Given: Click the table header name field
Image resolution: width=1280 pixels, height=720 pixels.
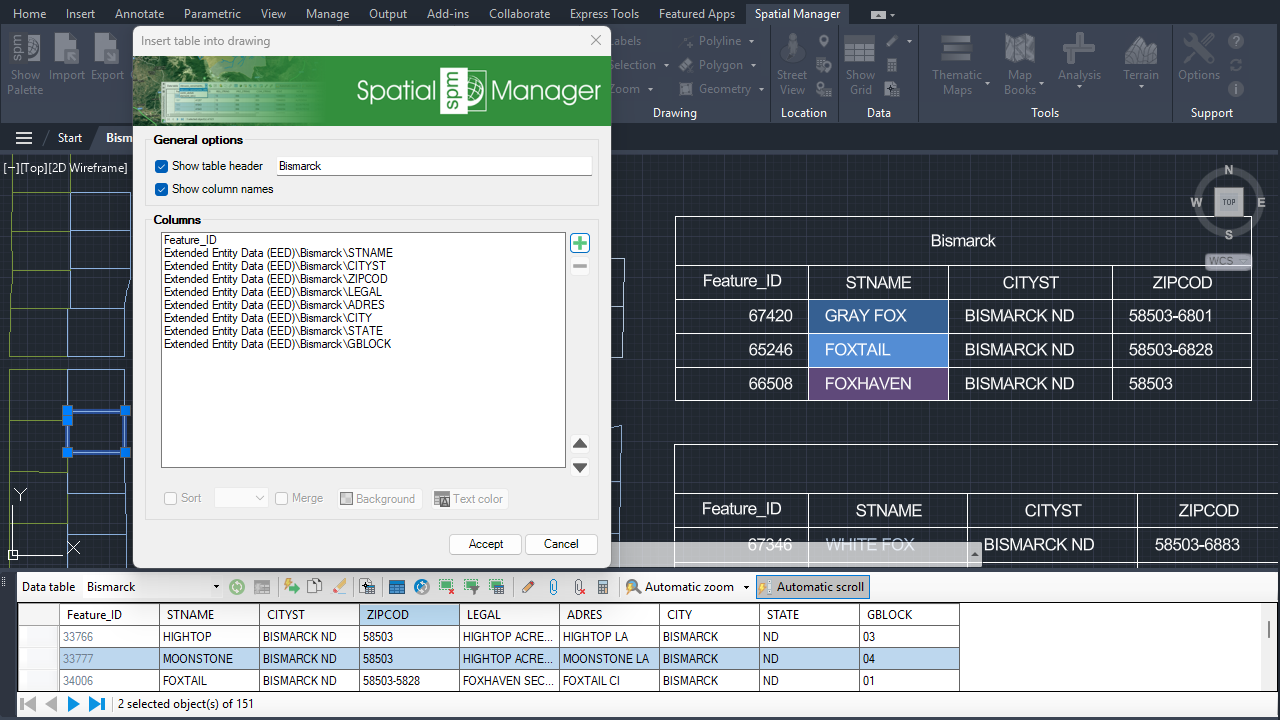Looking at the screenshot, I should point(433,166).
